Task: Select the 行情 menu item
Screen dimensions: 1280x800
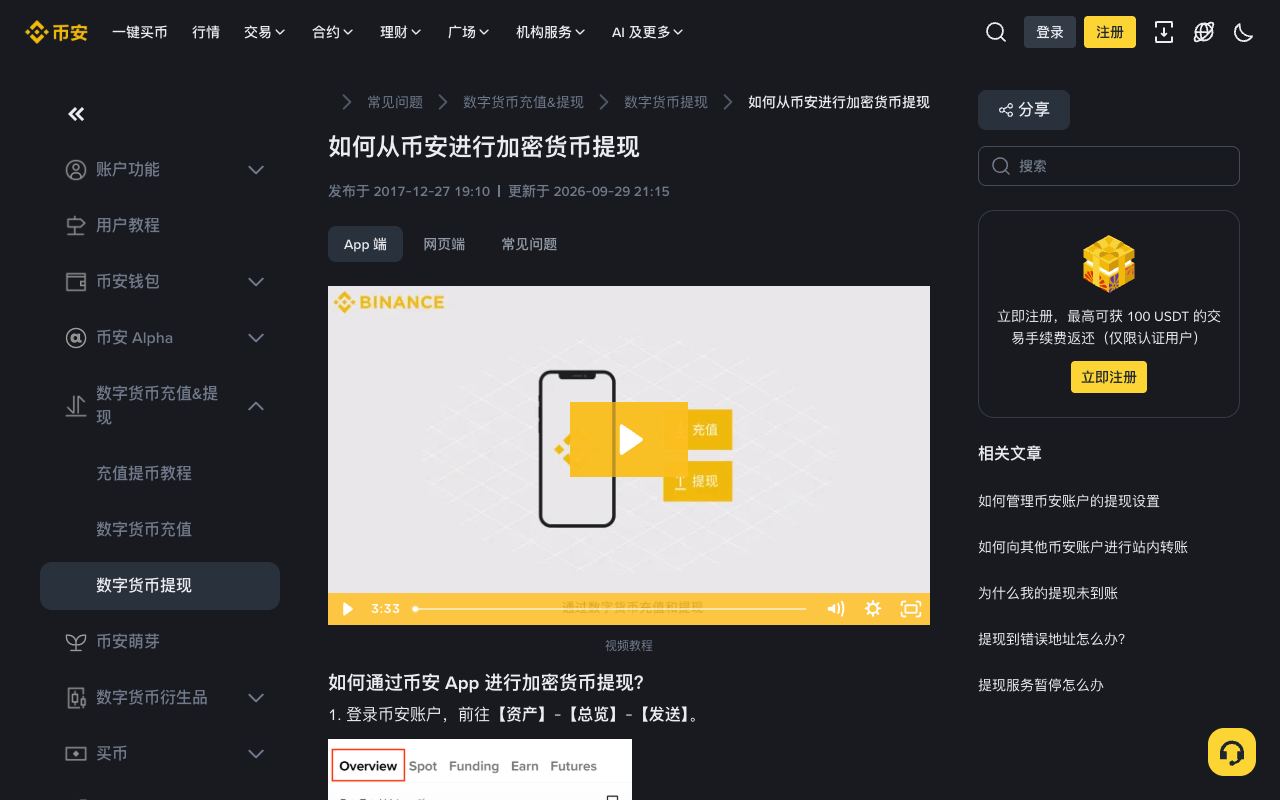Action: click(206, 32)
